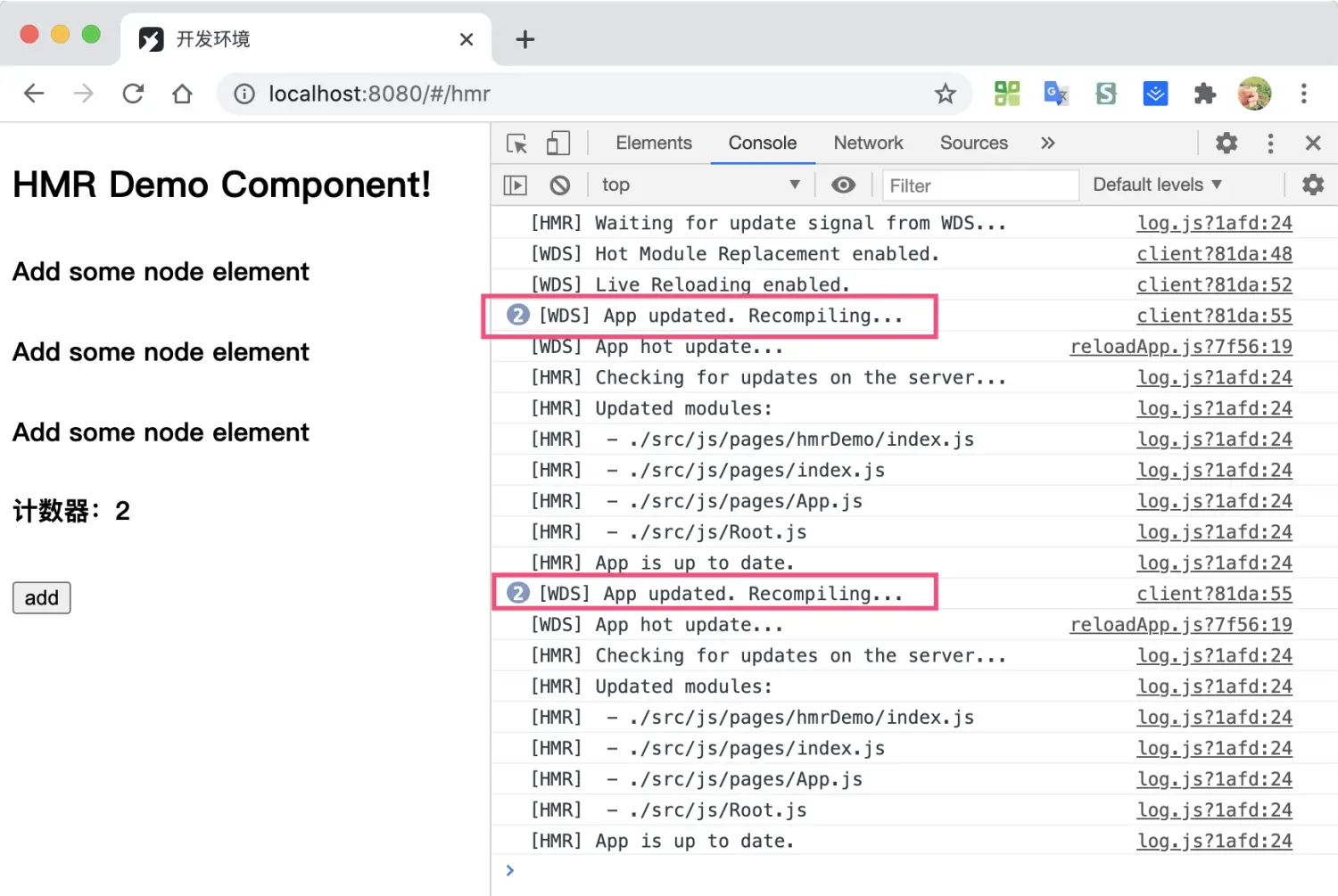Image resolution: width=1338 pixels, height=896 pixels.
Task: Expand more DevTools tabs chevron
Action: pyautogui.click(x=1047, y=144)
